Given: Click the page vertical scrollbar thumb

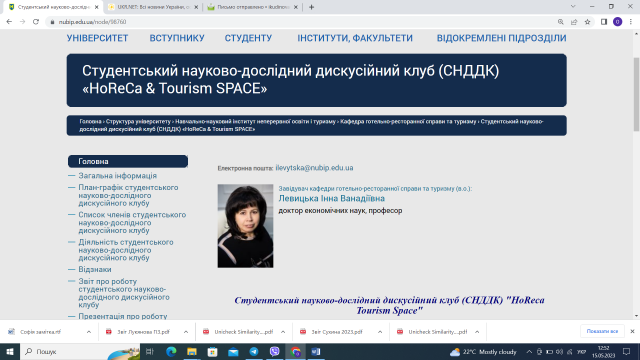Looking at the screenshot, I should [x=636, y=95].
